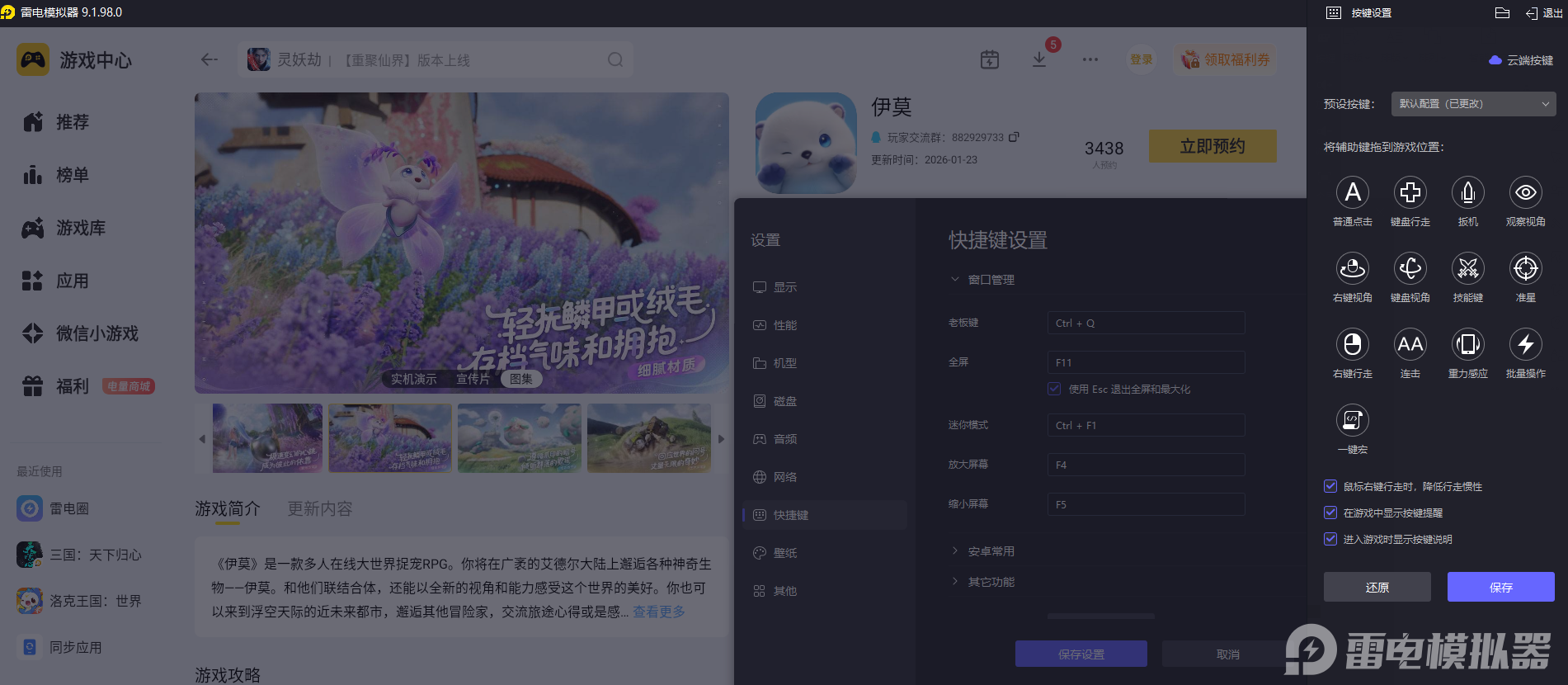The image size is (1568, 685).
Task: Switch to the 更新内容 tab
Action: pyautogui.click(x=320, y=509)
